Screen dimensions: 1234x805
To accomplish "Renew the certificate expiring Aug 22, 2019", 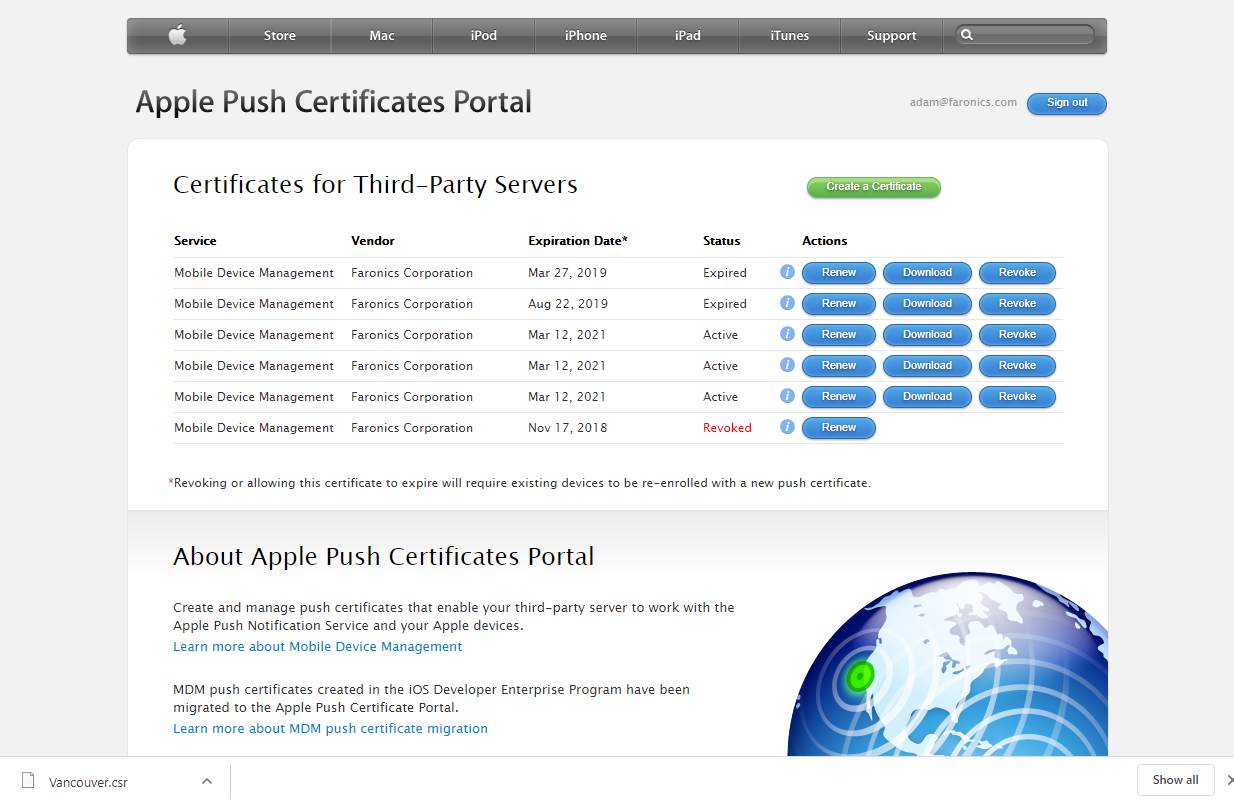I will click(x=839, y=304).
